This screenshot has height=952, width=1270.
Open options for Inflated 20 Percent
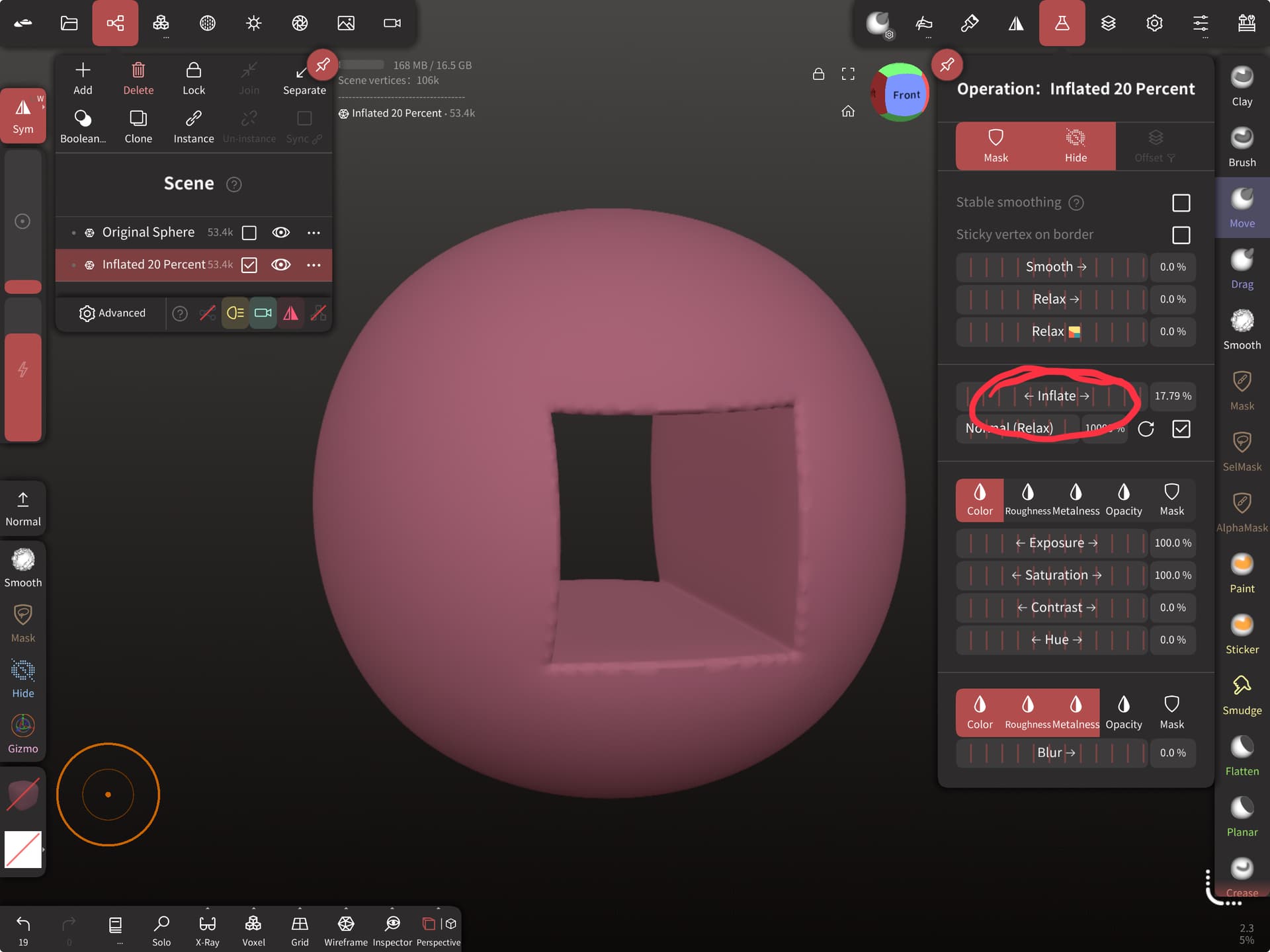coord(314,265)
